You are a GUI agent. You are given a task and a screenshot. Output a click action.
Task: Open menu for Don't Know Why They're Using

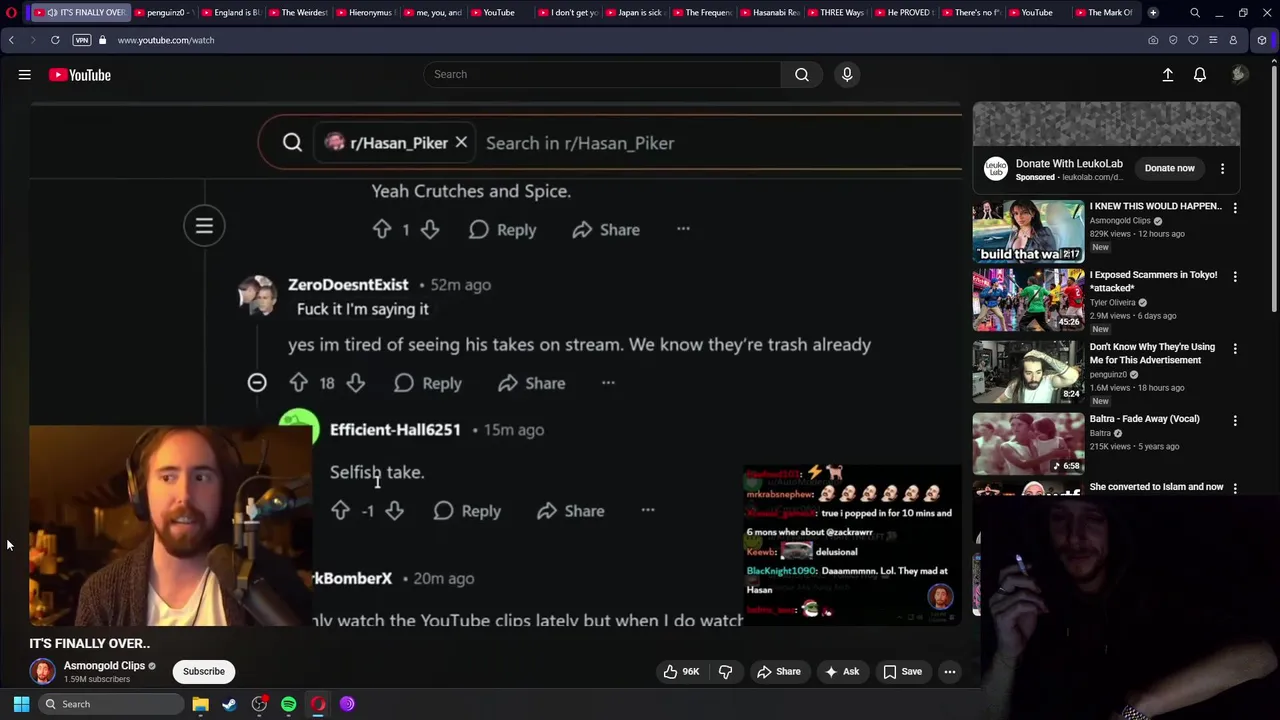[x=1235, y=348]
